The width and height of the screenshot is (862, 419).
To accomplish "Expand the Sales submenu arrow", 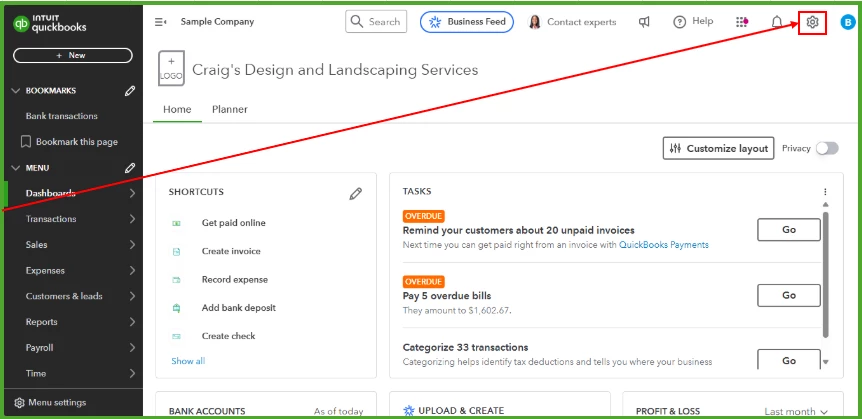I will (132, 245).
